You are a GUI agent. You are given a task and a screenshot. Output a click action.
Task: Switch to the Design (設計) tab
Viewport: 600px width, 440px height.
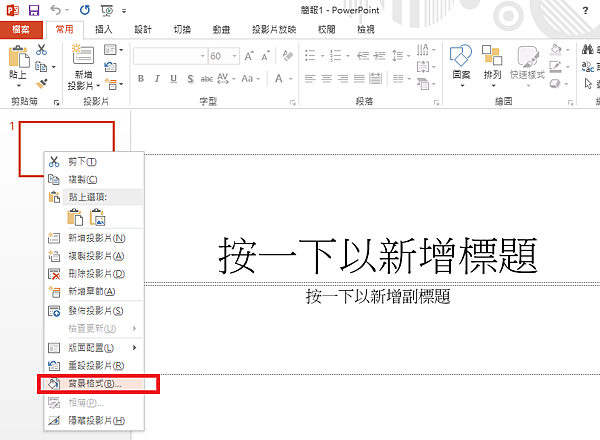click(143, 29)
